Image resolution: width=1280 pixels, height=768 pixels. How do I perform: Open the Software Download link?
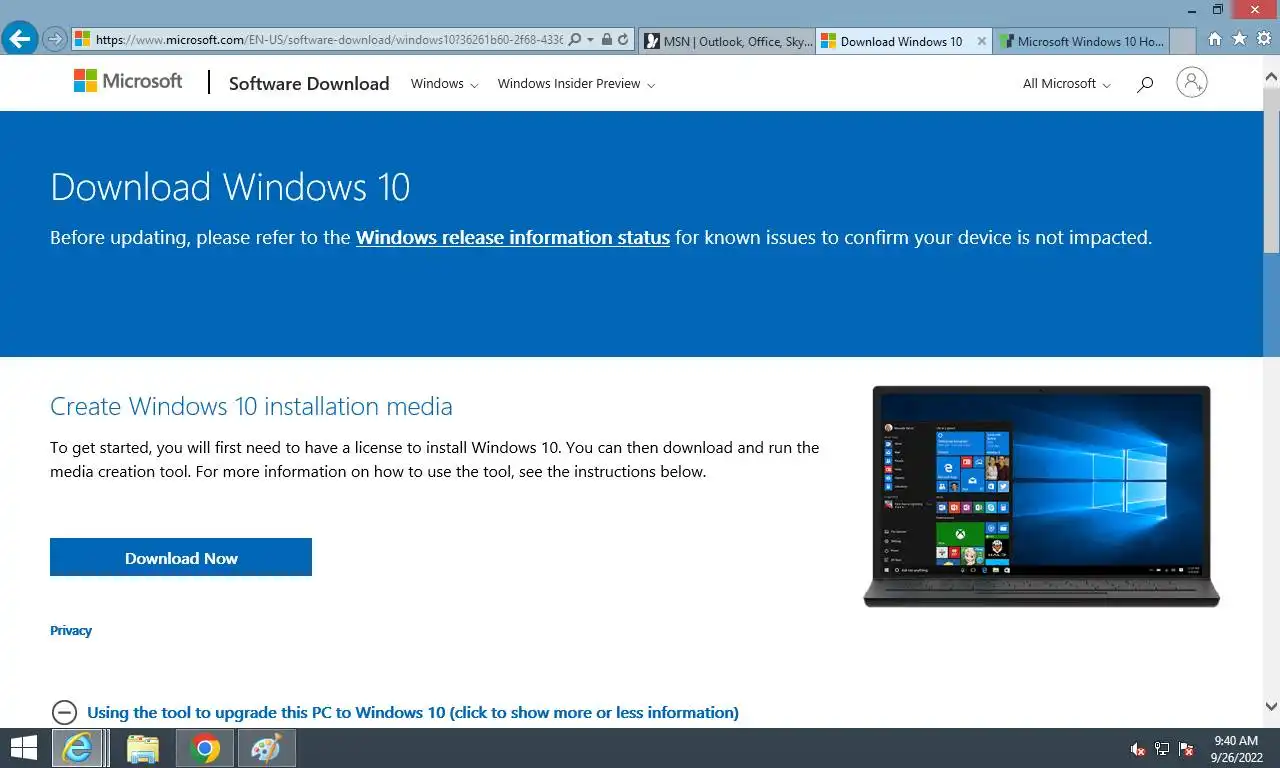click(x=309, y=83)
